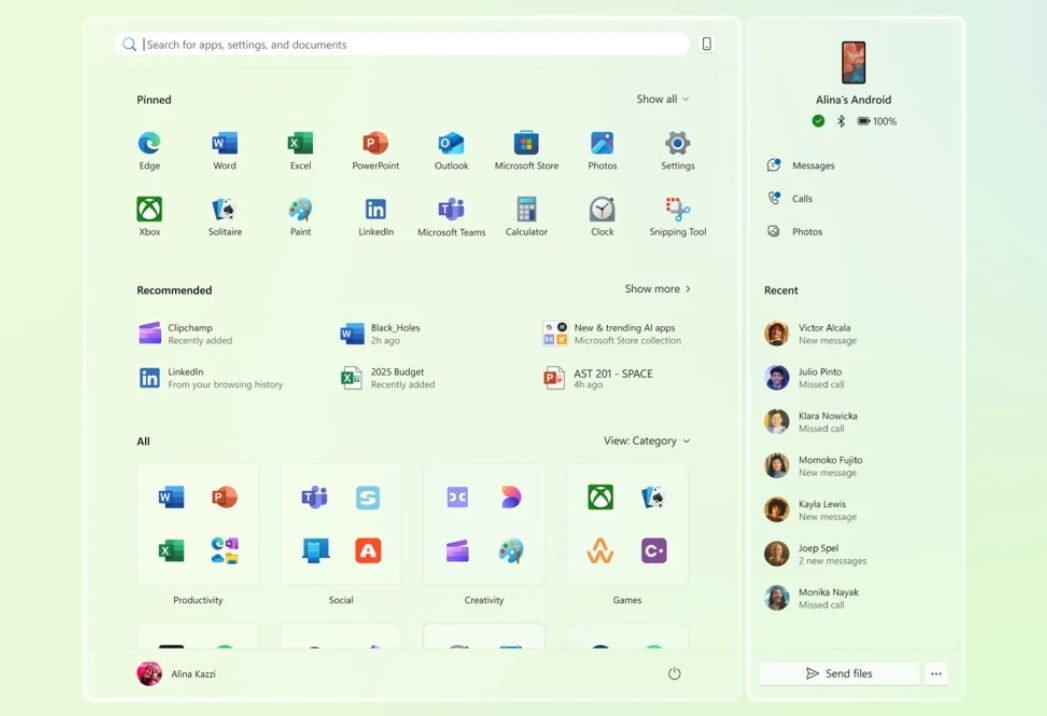Click the phone battery 100% indicator
The width and height of the screenshot is (1047, 716).
point(877,121)
